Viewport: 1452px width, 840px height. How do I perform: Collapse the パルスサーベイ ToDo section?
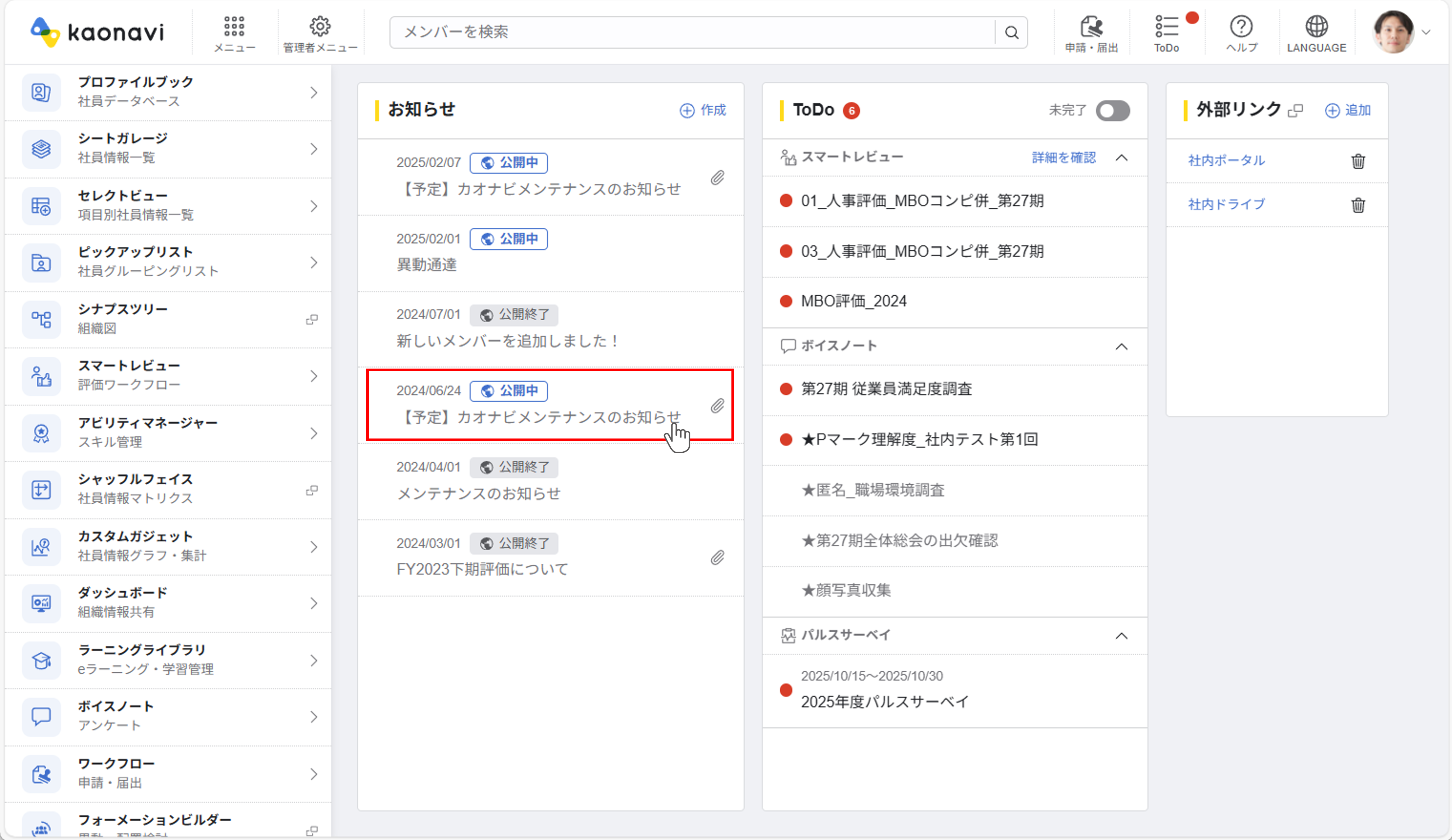1121,635
